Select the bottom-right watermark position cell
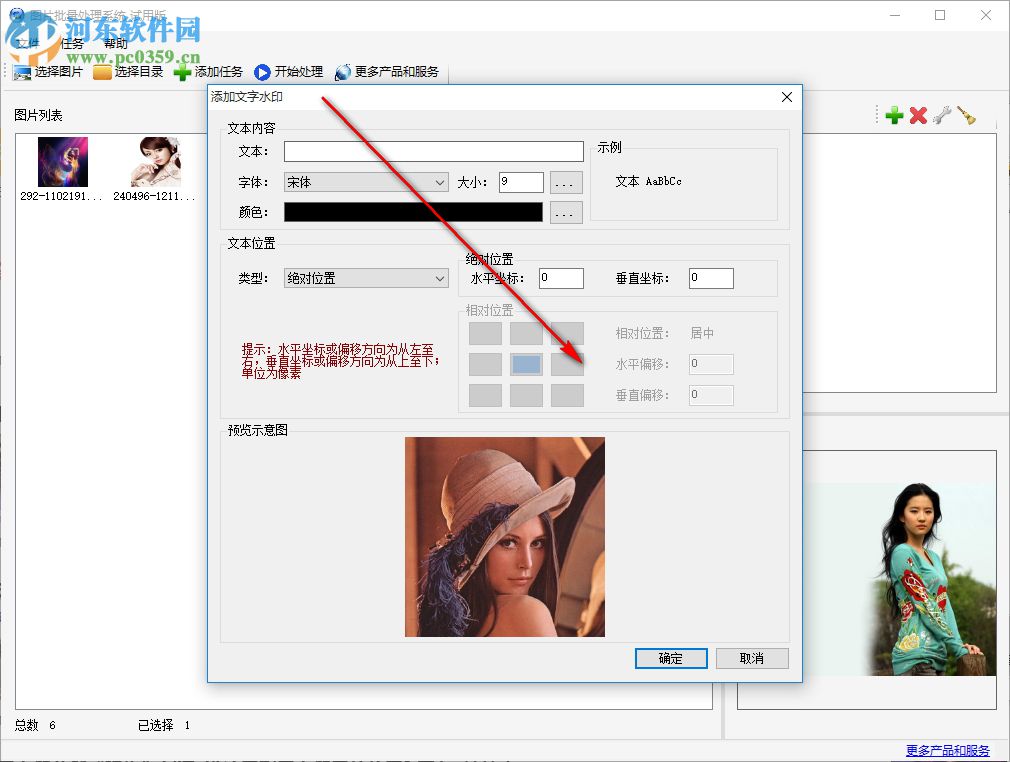 pyautogui.click(x=566, y=395)
